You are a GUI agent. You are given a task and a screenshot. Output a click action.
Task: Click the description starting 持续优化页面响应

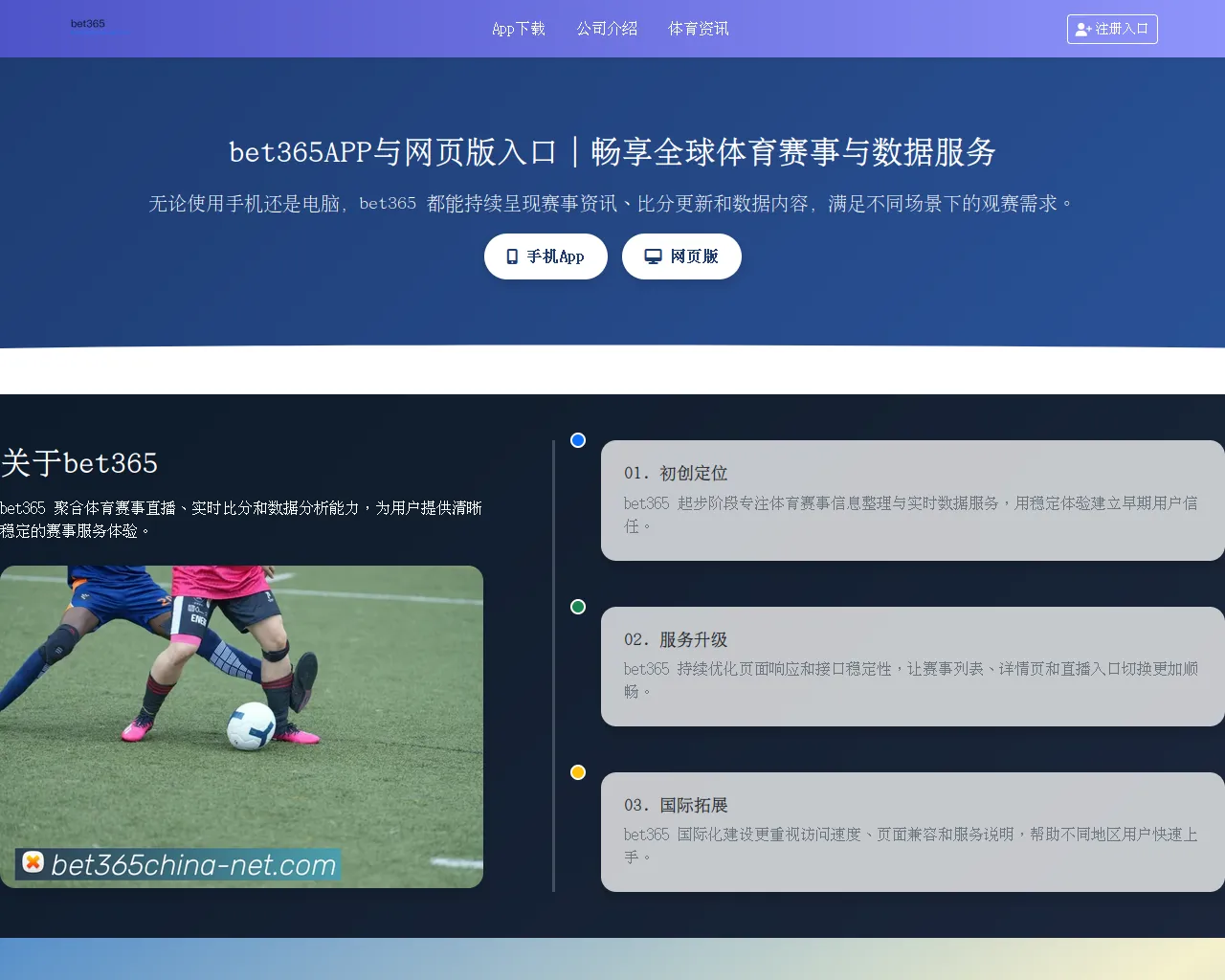coord(911,679)
